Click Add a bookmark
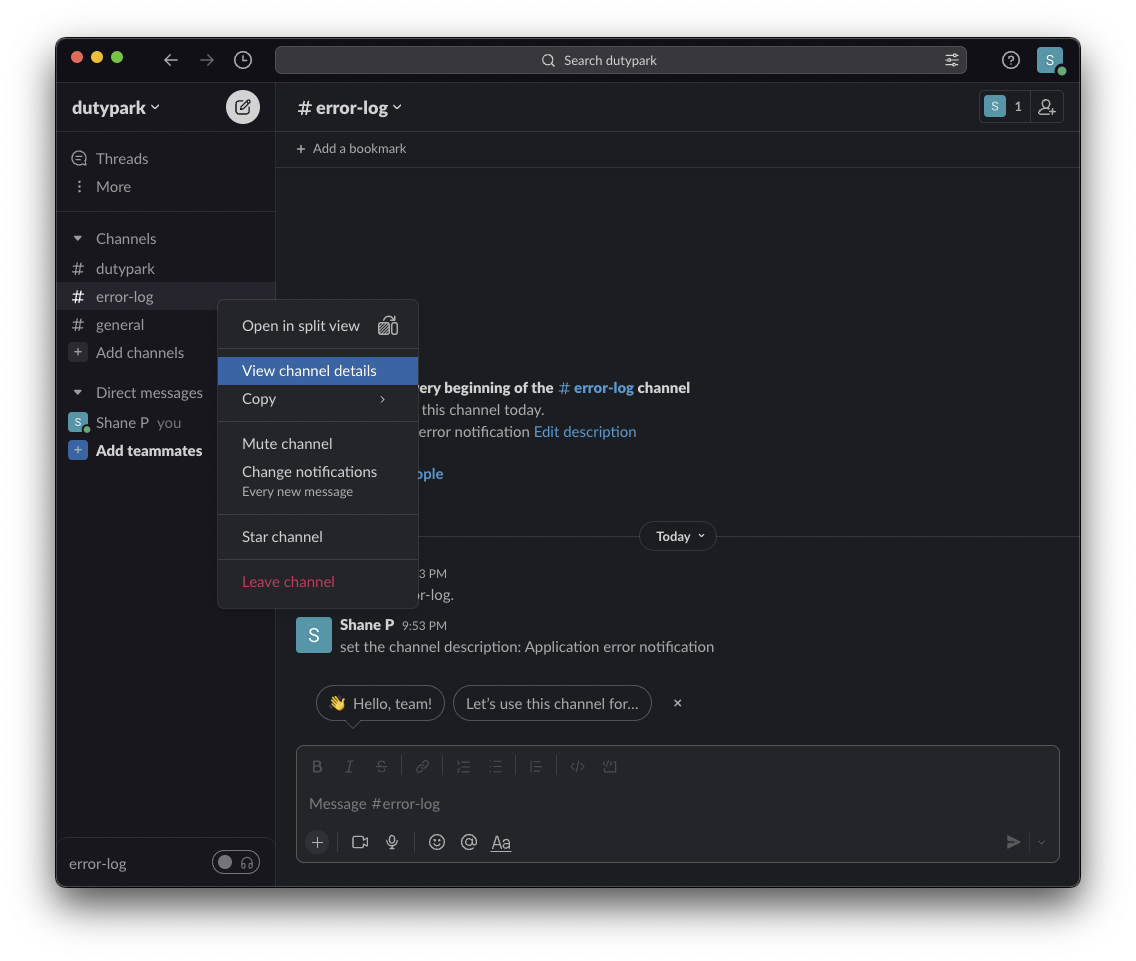The height and width of the screenshot is (961, 1136). coord(351,149)
